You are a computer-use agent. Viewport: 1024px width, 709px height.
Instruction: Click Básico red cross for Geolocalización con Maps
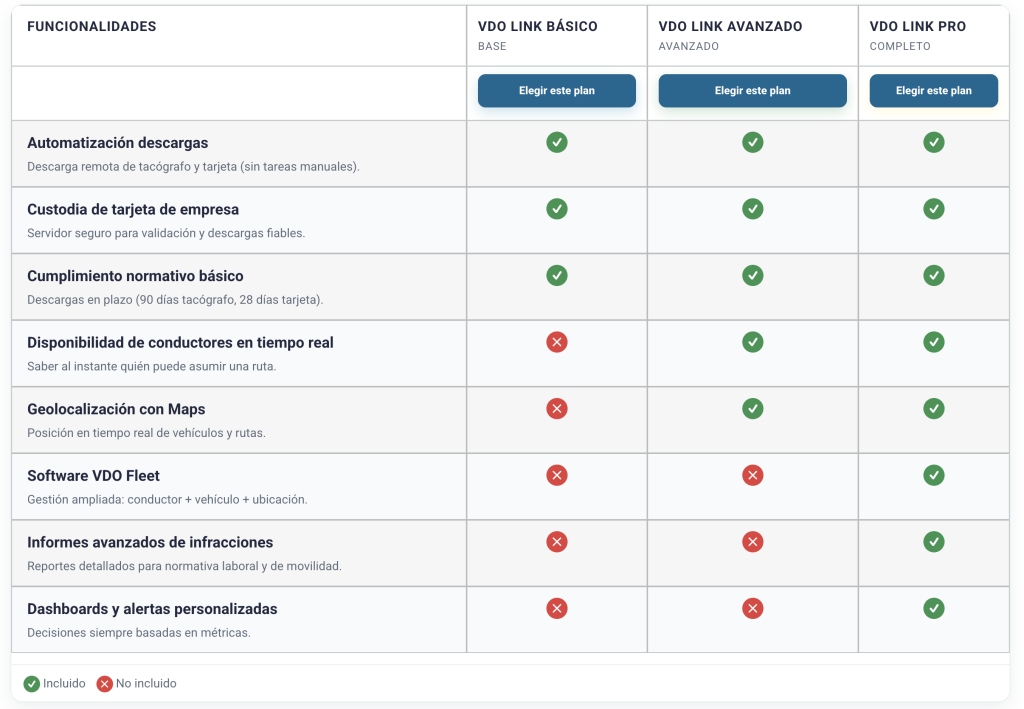pos(556,409)
